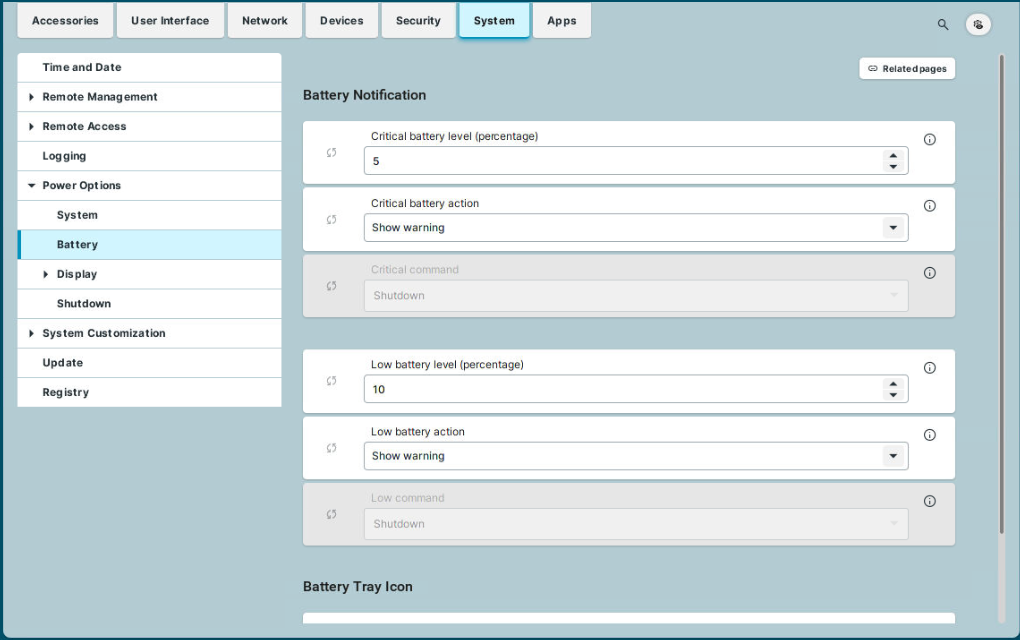The image size is (1020, 640).
Task: Click info icon for Low battery level
Action: (x=929, y=368)
